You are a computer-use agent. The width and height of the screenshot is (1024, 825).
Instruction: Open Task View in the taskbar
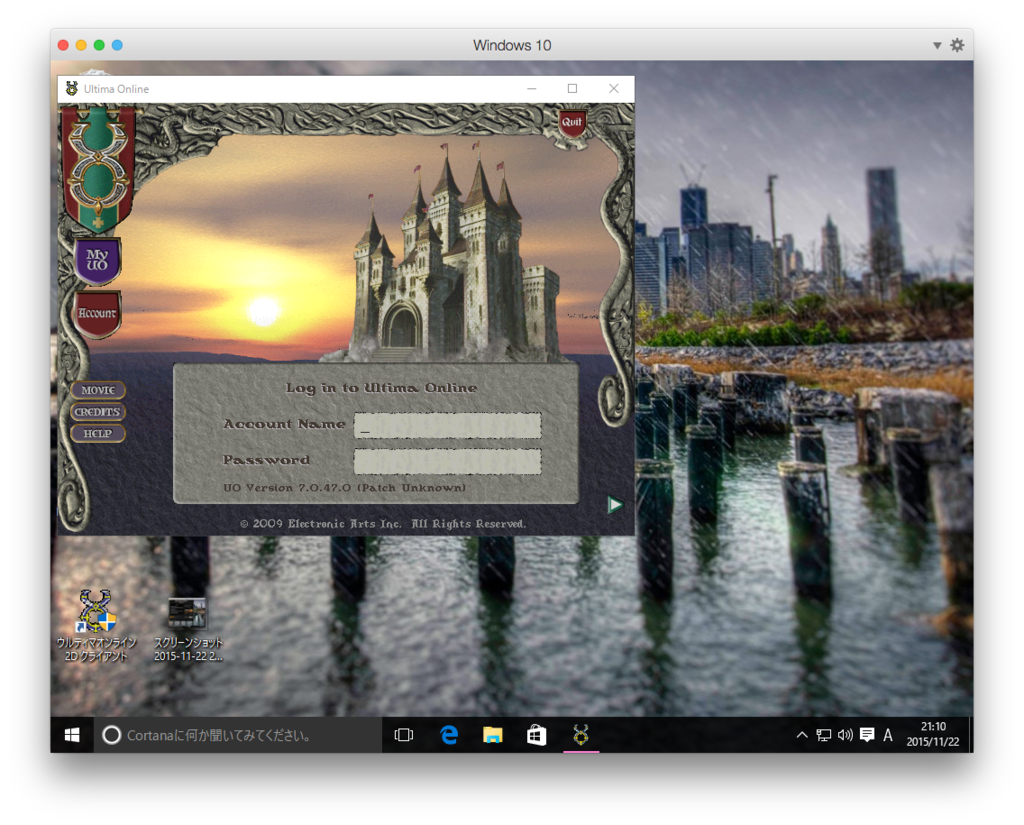404,736
